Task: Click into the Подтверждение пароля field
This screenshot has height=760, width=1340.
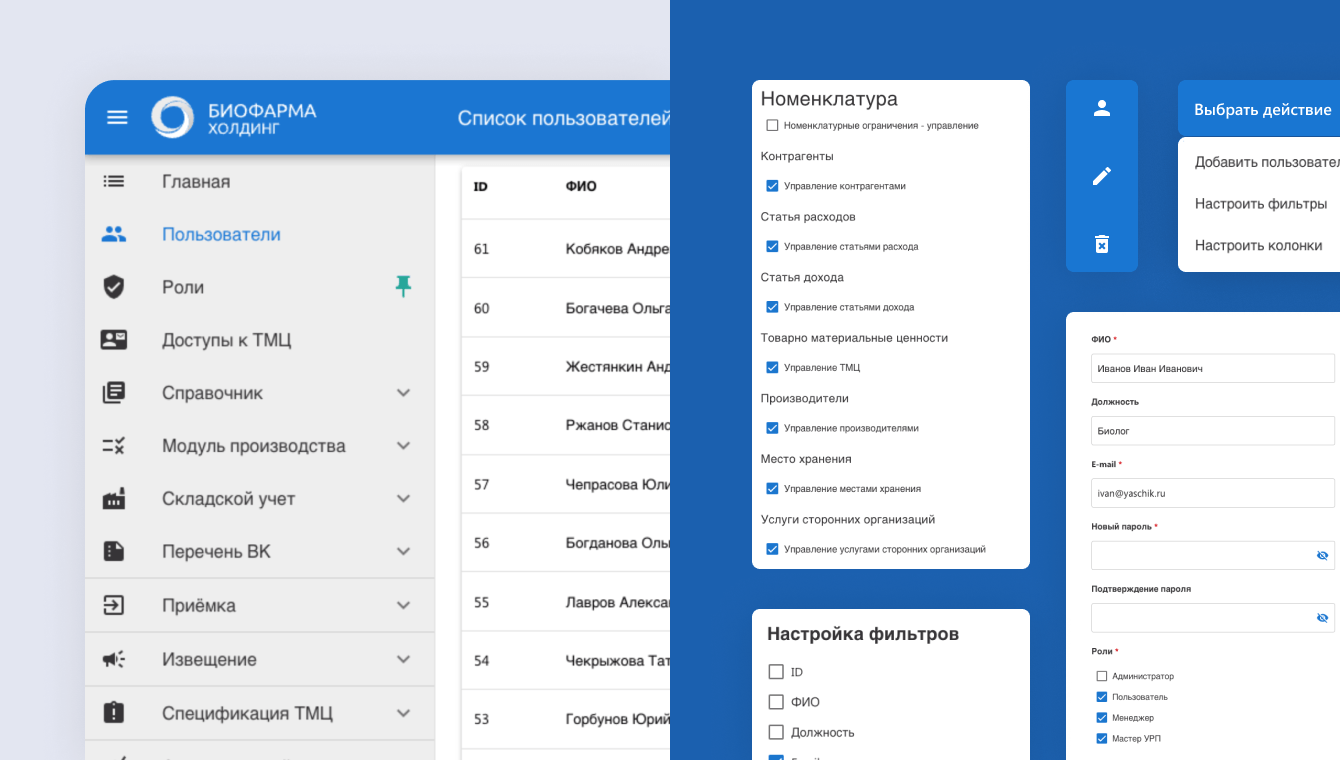Action: tap(1213, 618)
